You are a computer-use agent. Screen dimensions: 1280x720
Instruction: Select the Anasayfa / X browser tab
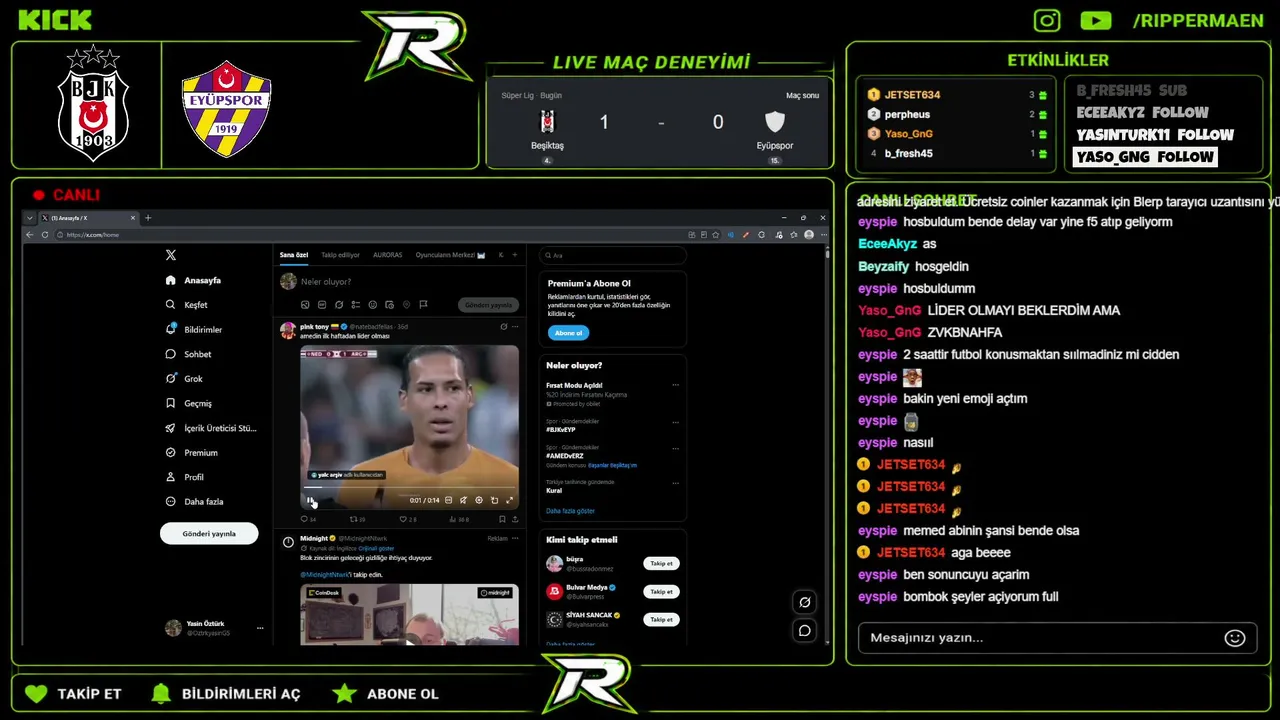88,217
